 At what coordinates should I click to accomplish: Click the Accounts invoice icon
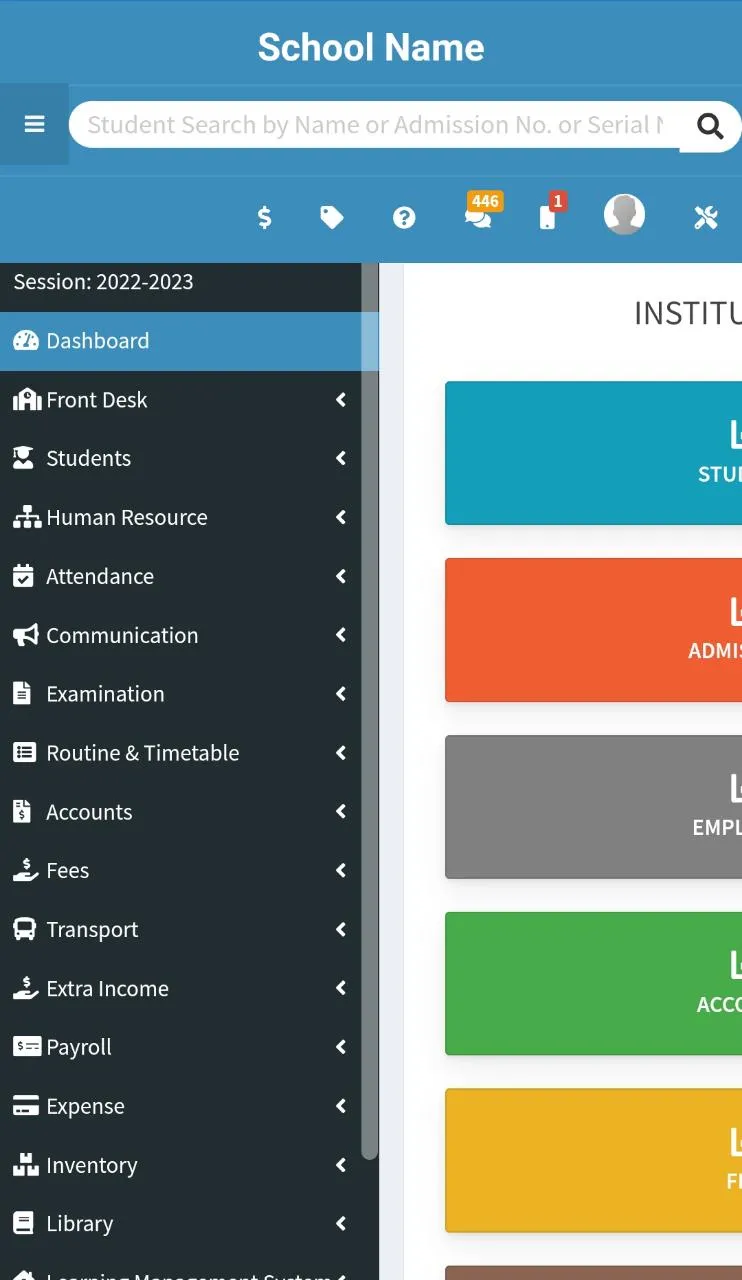click(x=21, y=812)
